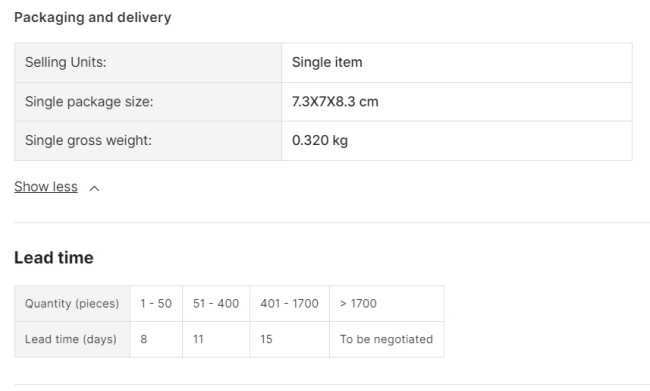Collapse details with the up chevron icon
The height and width of the screenshot is (391, 650).
pyautogui.click(x=94, y=189)
